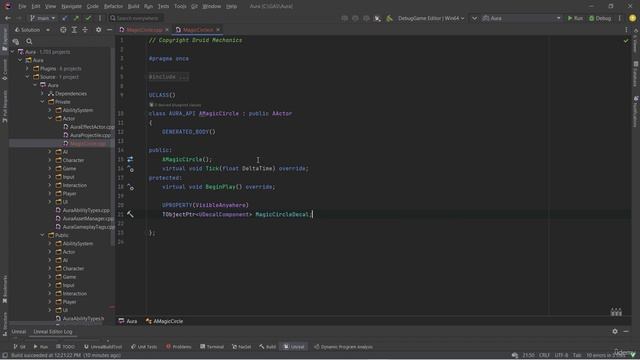Click CRLF line ending in status bar
The image size is (640, 360).
544,356
